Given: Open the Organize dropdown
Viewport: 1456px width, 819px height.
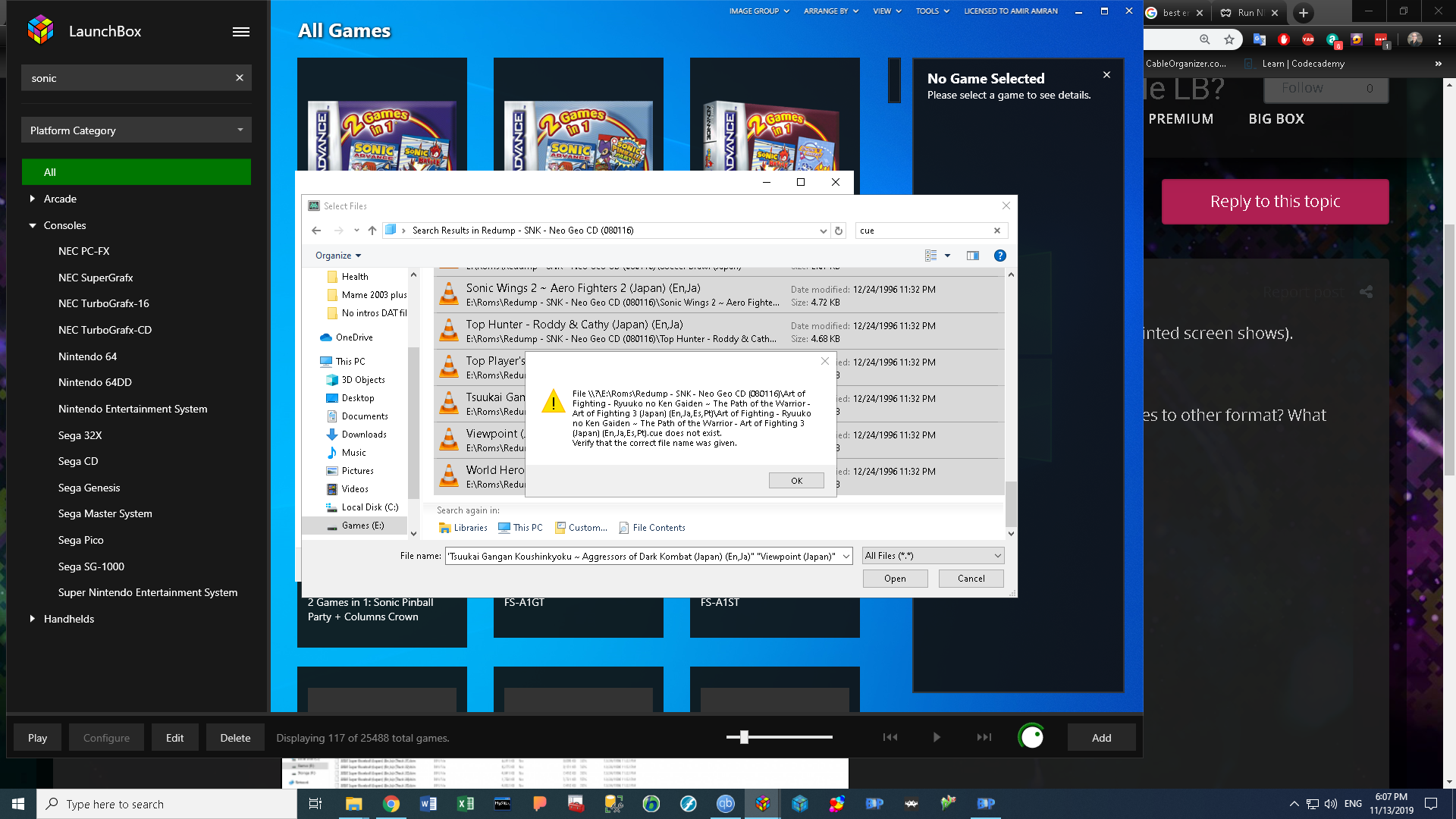Looking at the screenshot, I should coord(338,256).
